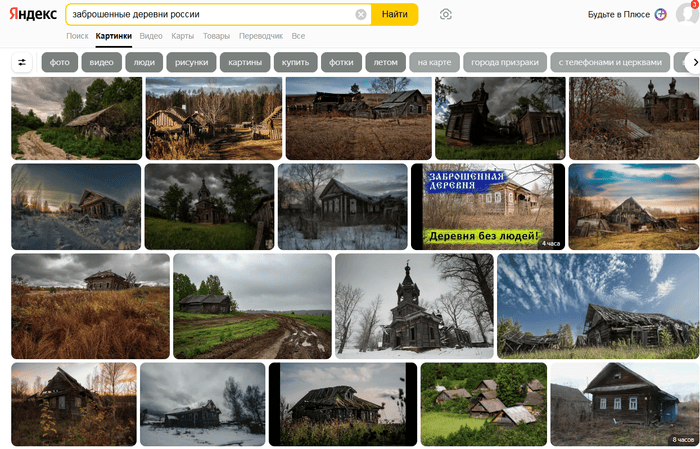Click the Yandex Plus badge icon

[x=660, y=15]
